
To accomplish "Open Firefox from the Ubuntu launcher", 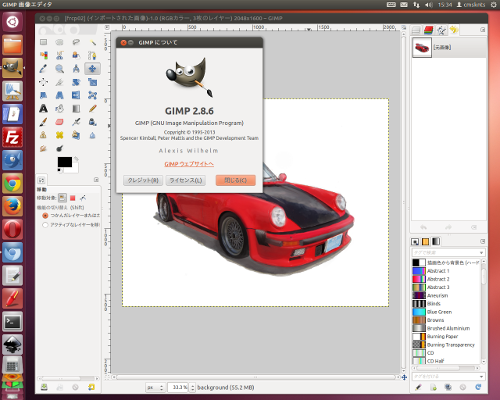I will point(13,206).
